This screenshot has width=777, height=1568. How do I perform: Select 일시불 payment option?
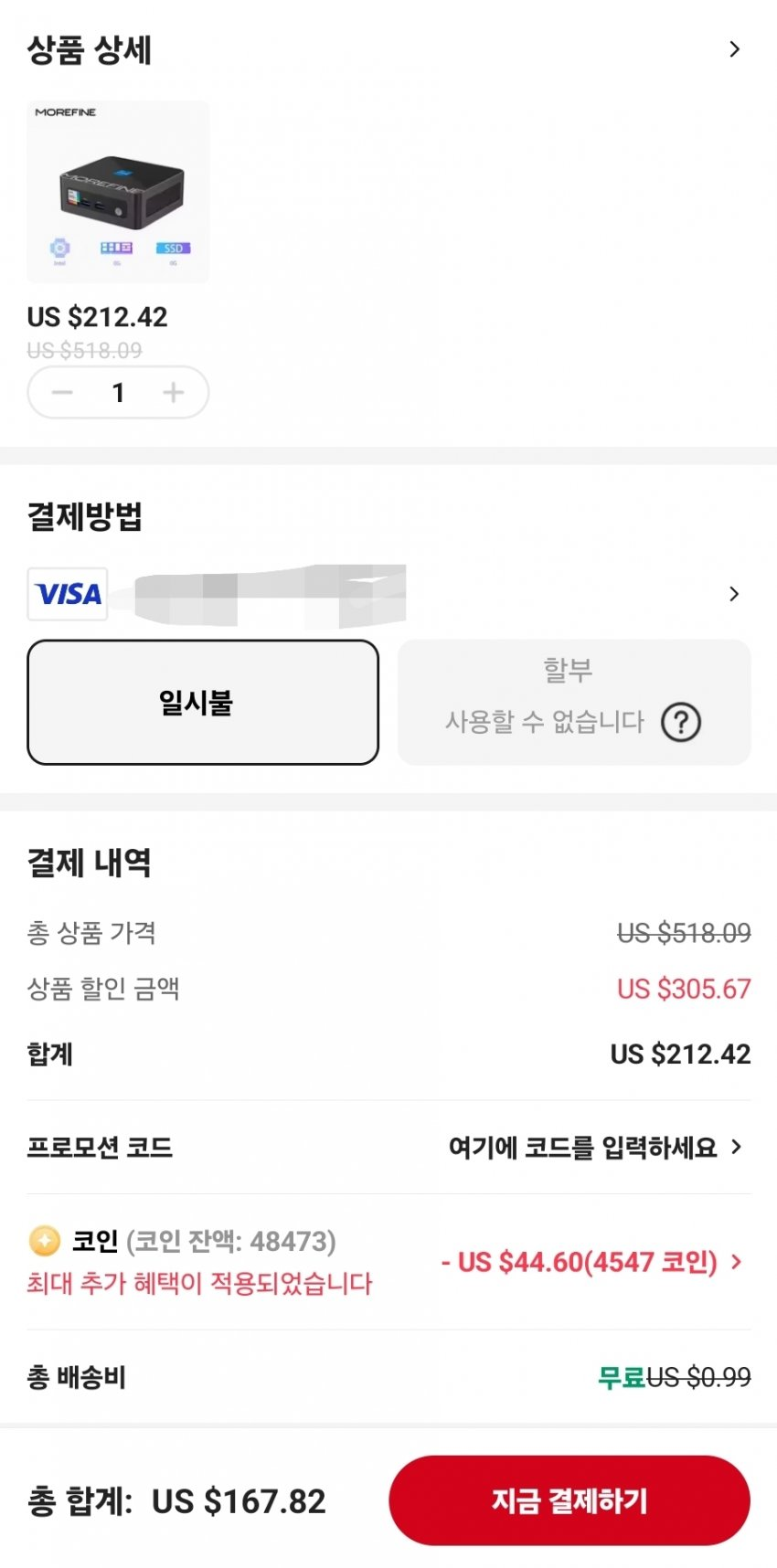203,702
